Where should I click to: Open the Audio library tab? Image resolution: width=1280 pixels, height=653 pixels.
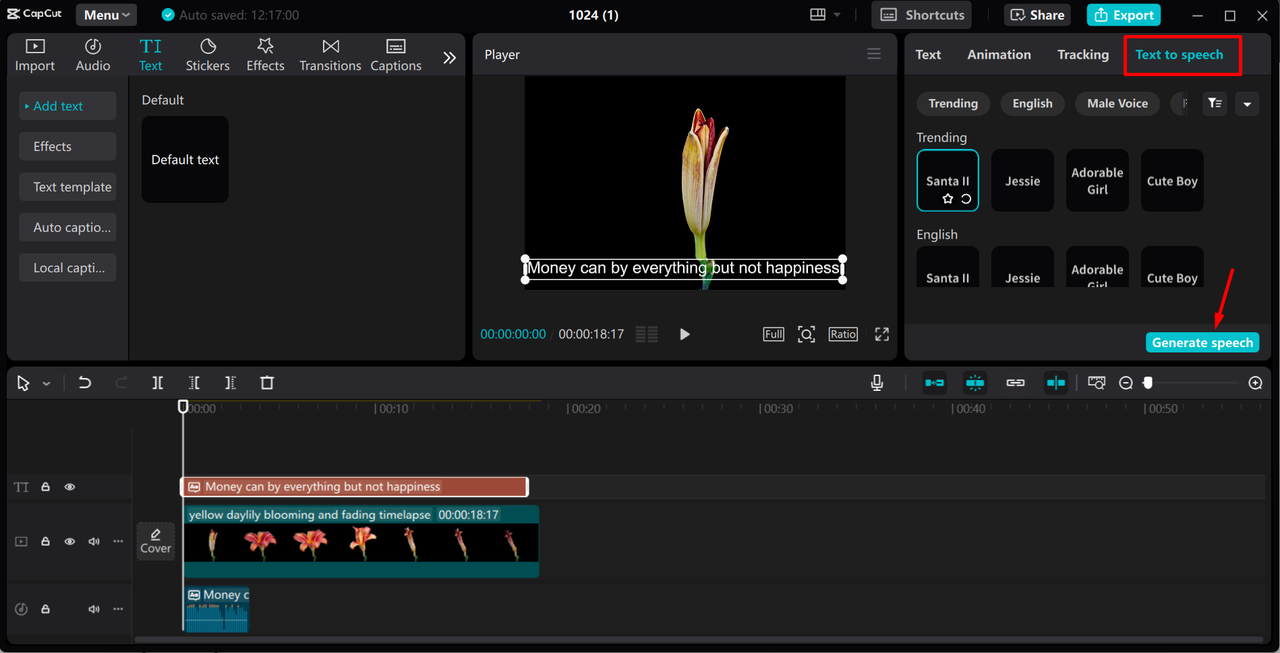(93, 55)
